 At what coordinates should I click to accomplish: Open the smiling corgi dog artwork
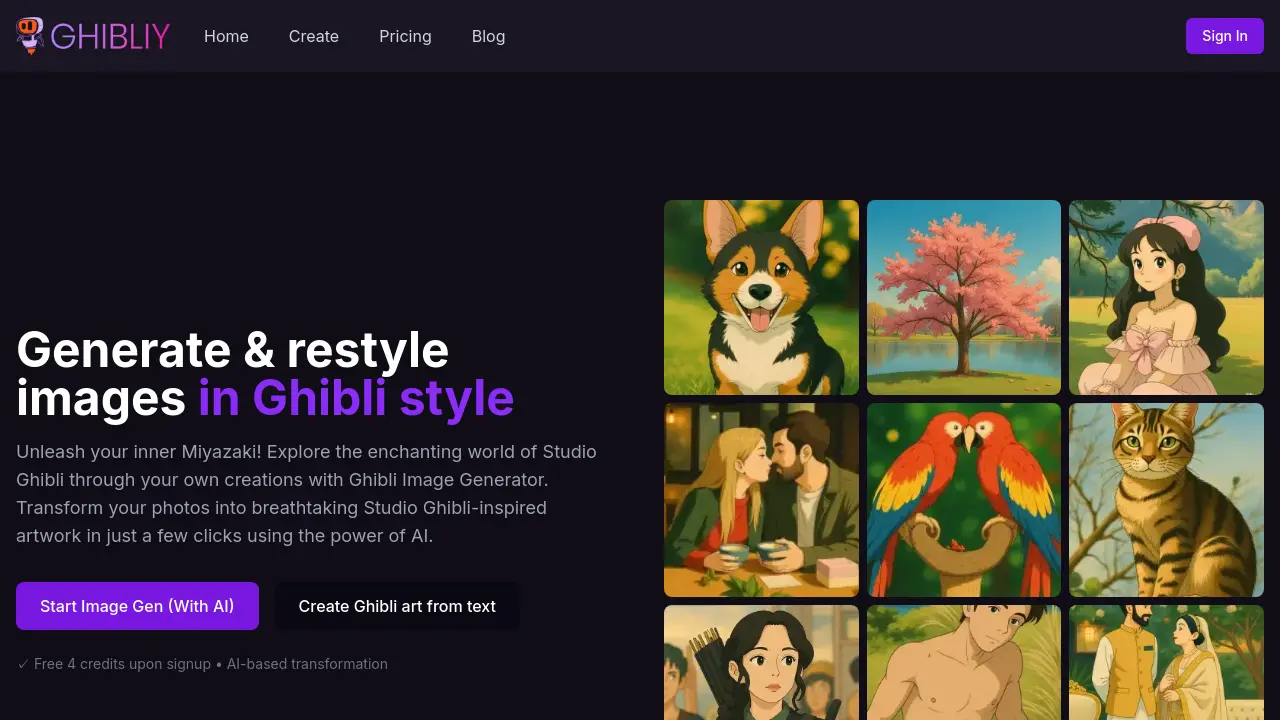pos(761,297)
